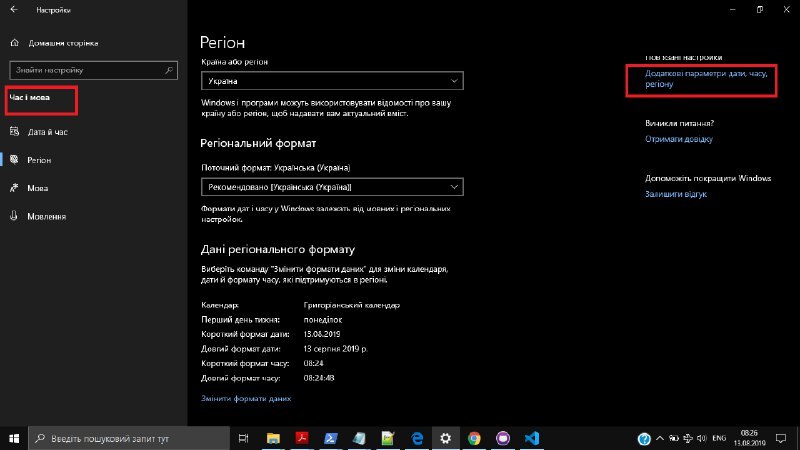The height and width of the screenshot is (450, 800).
Task: Click the taskbar search box
Action: click(x=129, y=438)
